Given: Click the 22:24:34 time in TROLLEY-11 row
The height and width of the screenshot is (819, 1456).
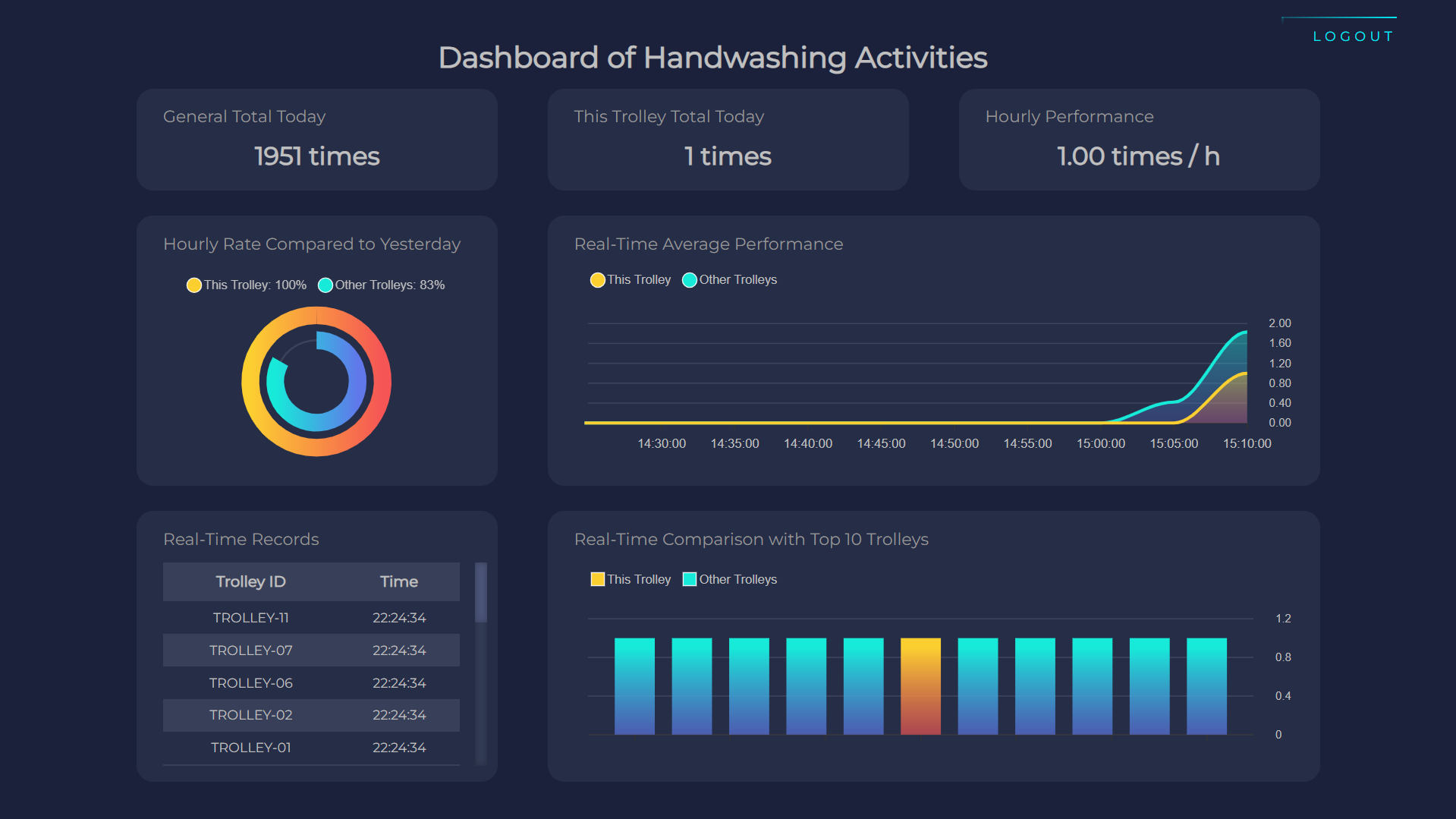Looking at the screenshot, I should 399,618.
